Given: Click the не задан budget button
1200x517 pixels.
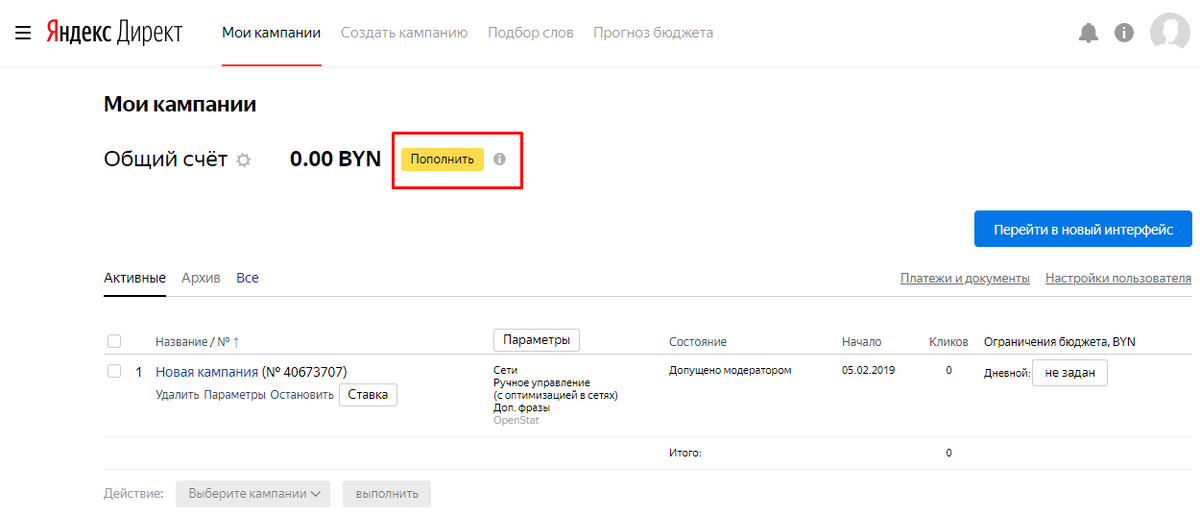Looking at the screenshot, I should pos(1070,372).
